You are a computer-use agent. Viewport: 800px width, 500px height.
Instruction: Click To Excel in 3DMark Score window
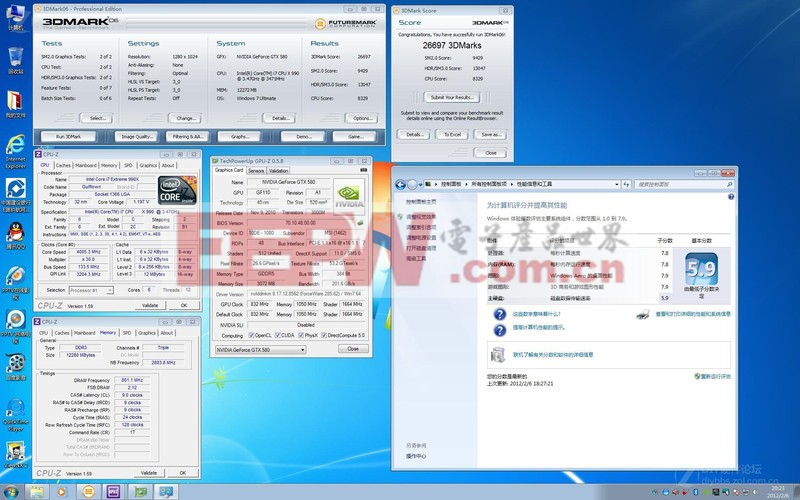(452, 135)
